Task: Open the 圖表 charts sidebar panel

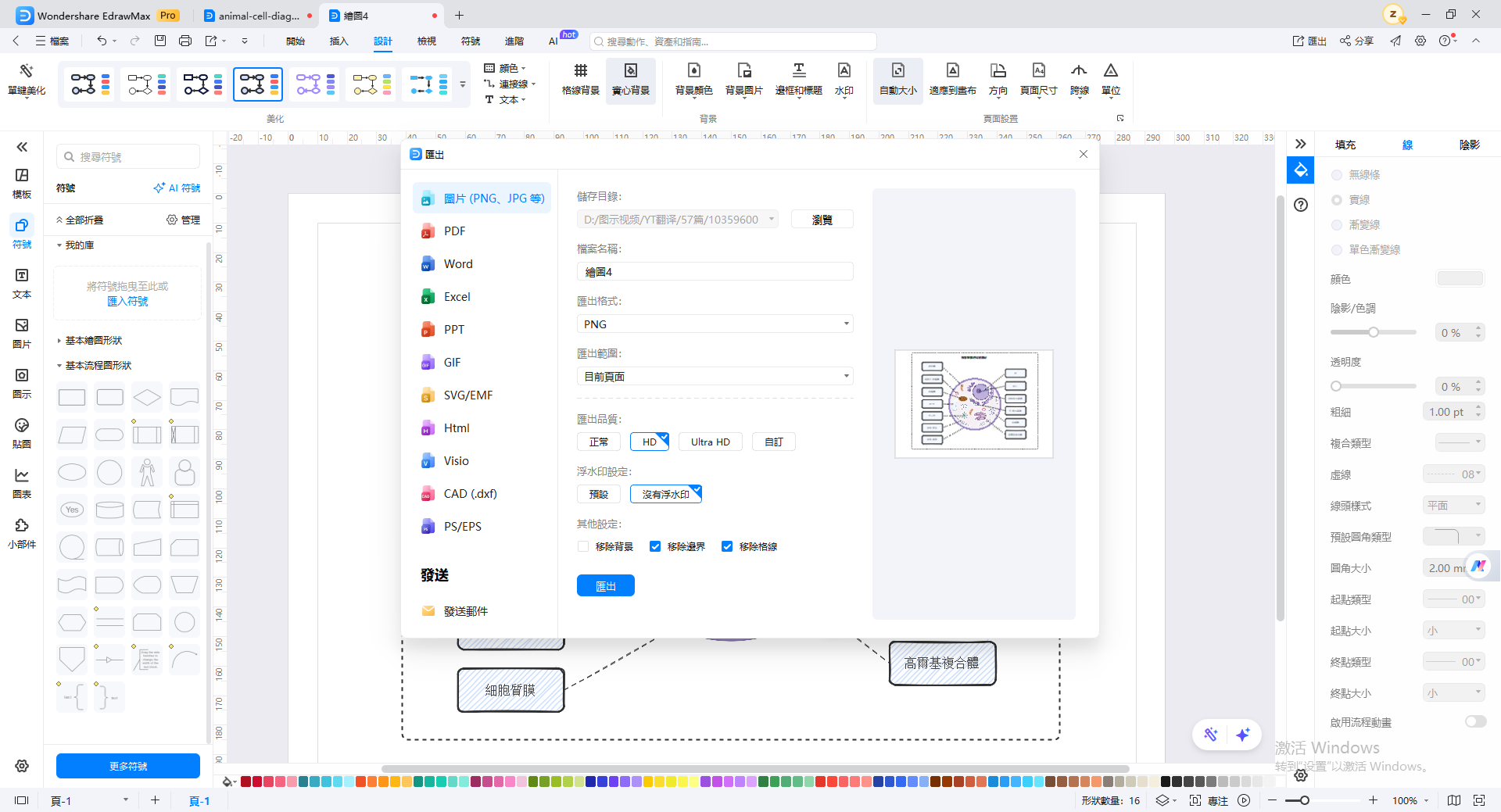Action: [22, 484]
